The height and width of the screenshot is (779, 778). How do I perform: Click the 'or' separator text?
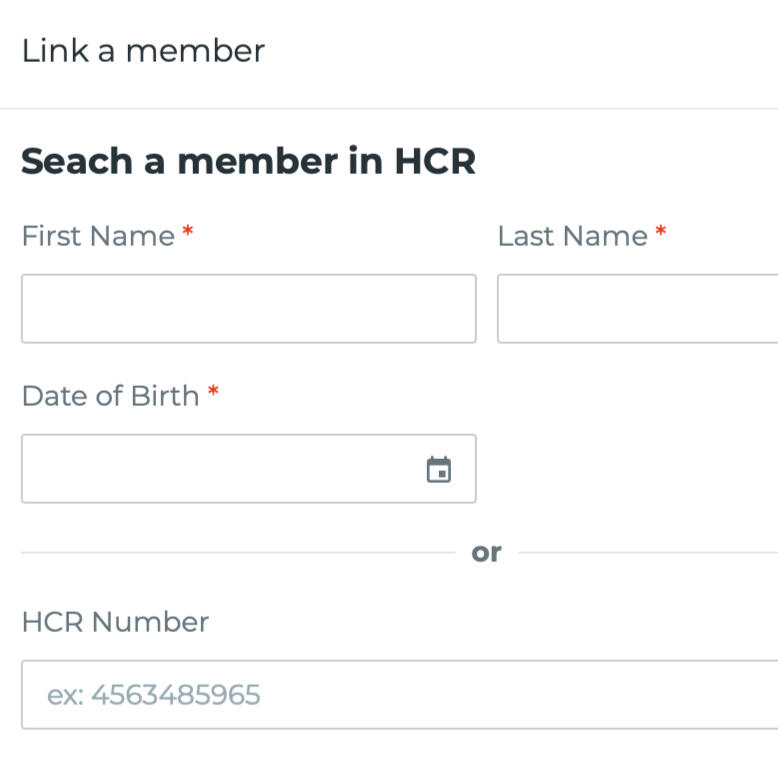point(486,553)
